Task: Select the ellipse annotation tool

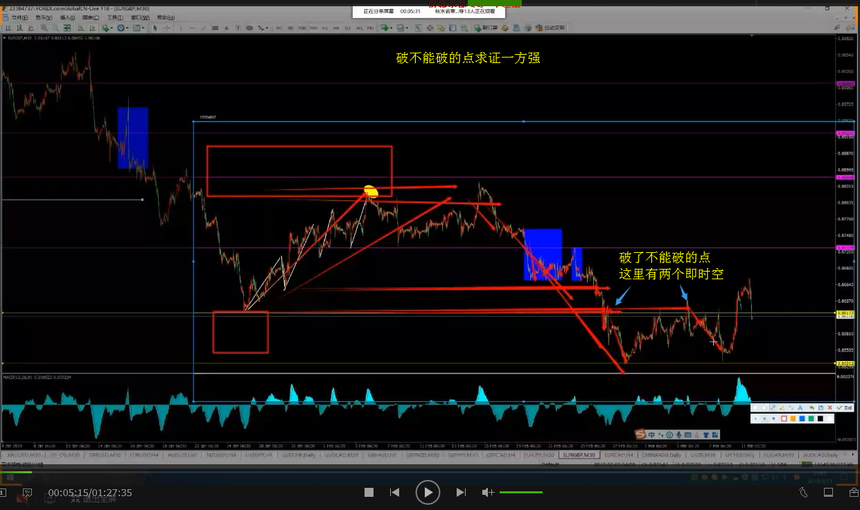Action: tap(764, 407)
